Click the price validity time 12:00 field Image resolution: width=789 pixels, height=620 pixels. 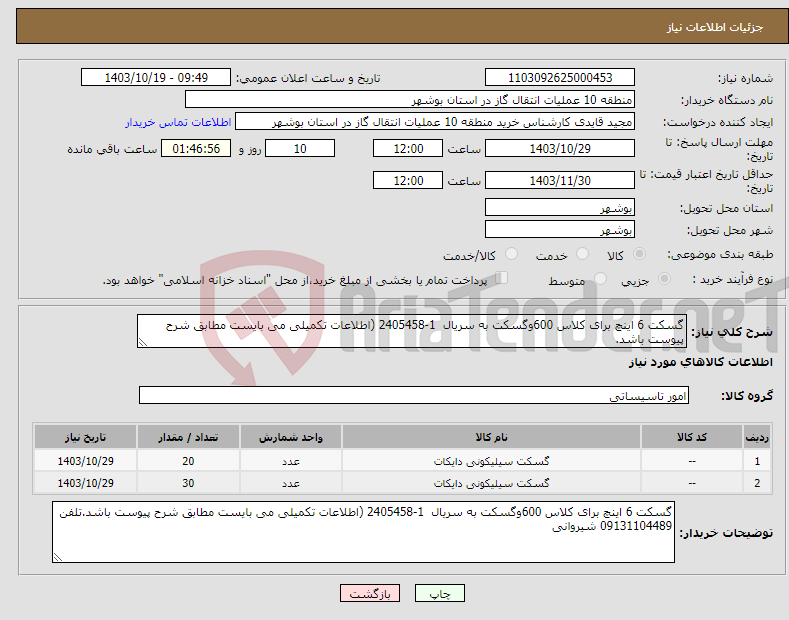(x=408, y=180)
